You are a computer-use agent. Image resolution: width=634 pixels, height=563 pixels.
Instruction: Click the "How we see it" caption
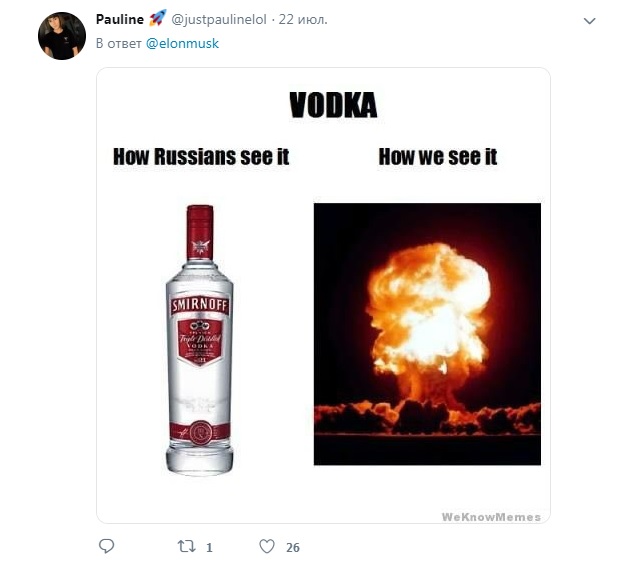pyautogui.click(x=438, y=157)
